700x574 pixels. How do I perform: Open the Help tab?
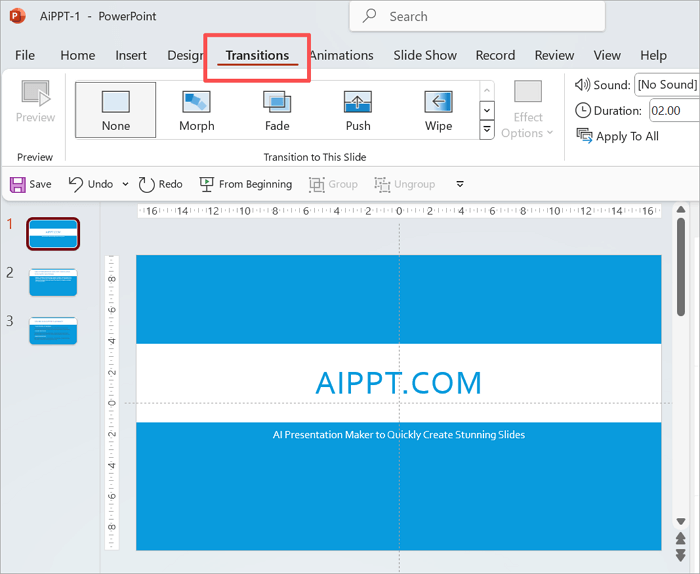pyautogui.click(x=654, y=55)
